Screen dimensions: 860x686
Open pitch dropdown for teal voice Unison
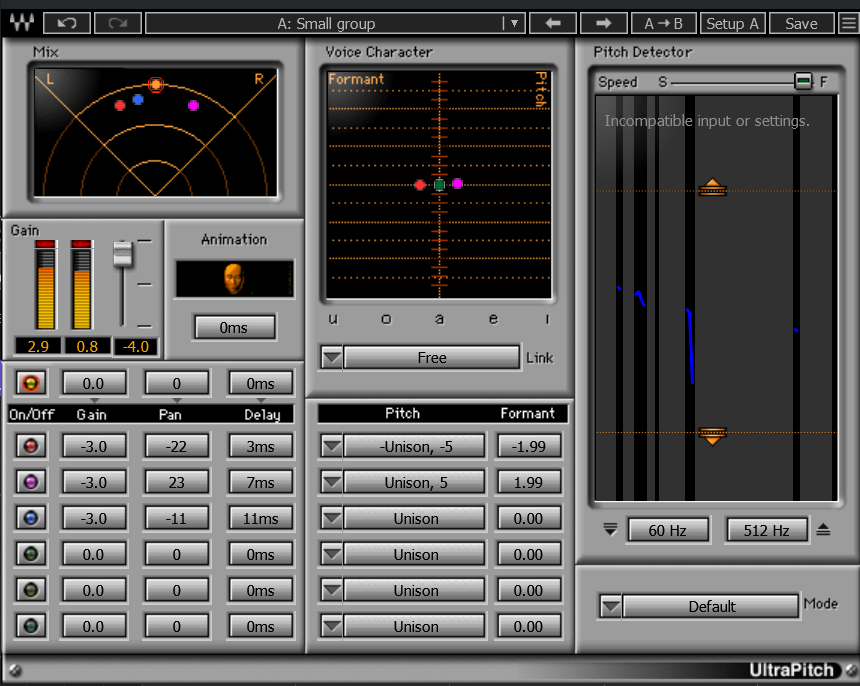332,626
